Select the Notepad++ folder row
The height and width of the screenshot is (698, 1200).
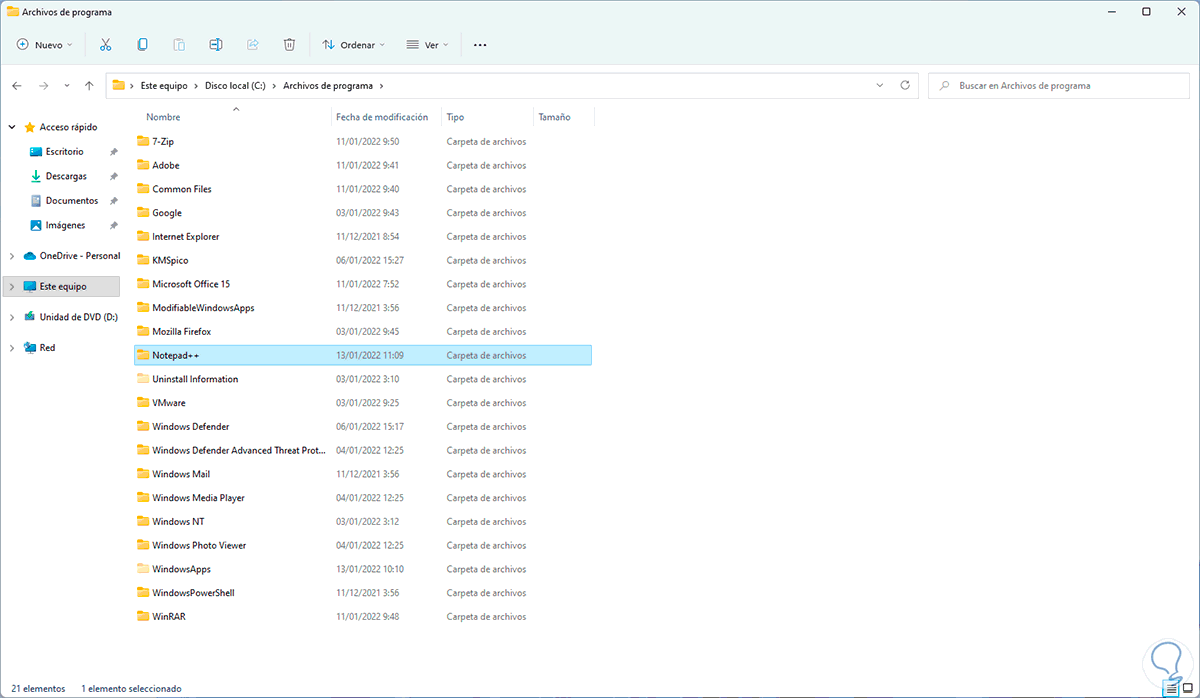click(x=363, y=355)
